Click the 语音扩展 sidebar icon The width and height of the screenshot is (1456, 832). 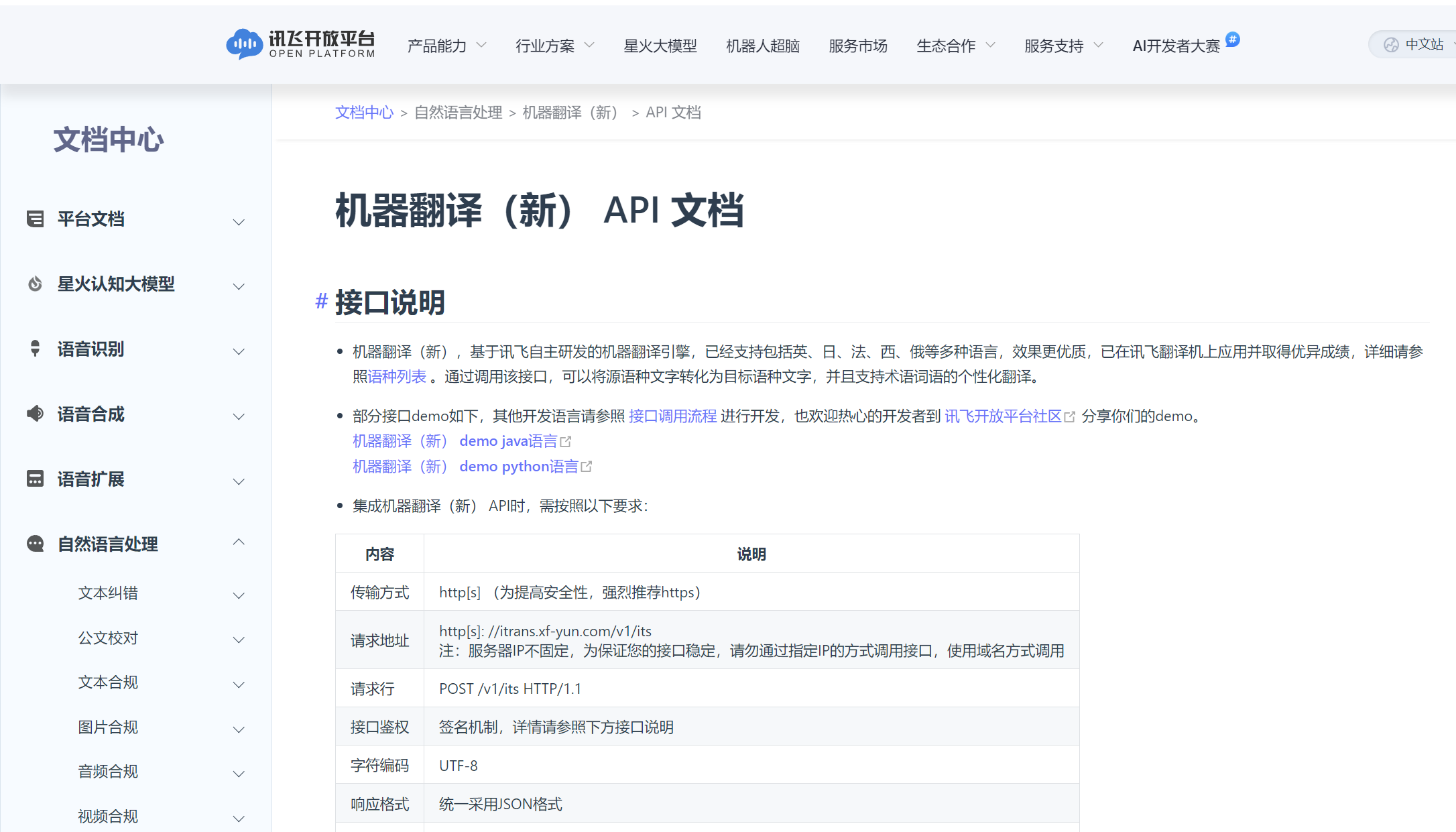click(x=35, y=479)
